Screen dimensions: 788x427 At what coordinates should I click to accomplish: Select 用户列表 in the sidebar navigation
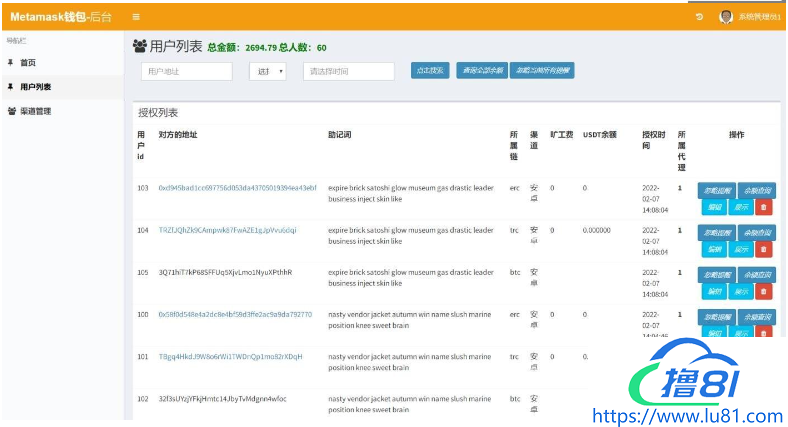tap(35, 87)
